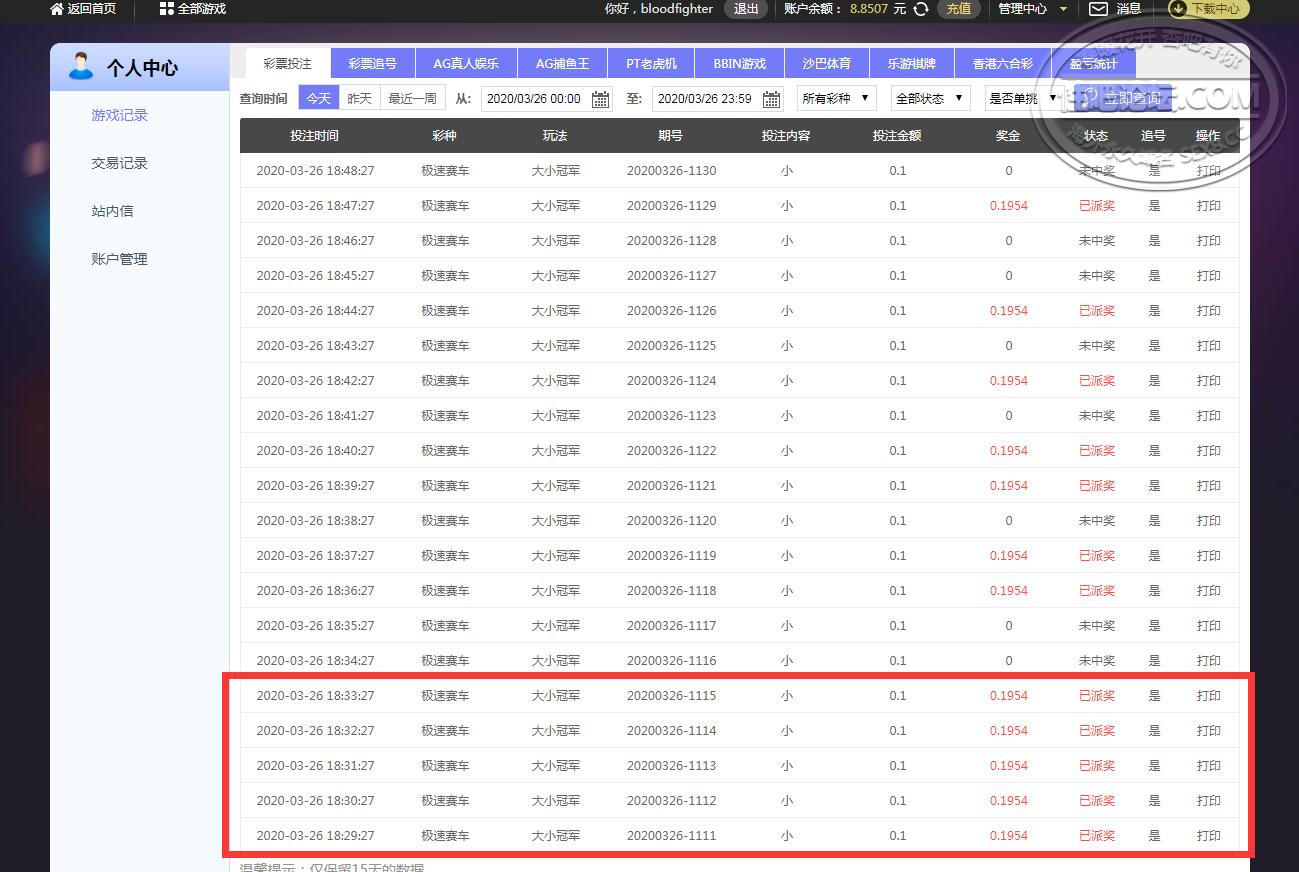1299x872 pixels.
Task: Switch to the 乐游棋牌 tab
Action: click(x=911, y=64)
